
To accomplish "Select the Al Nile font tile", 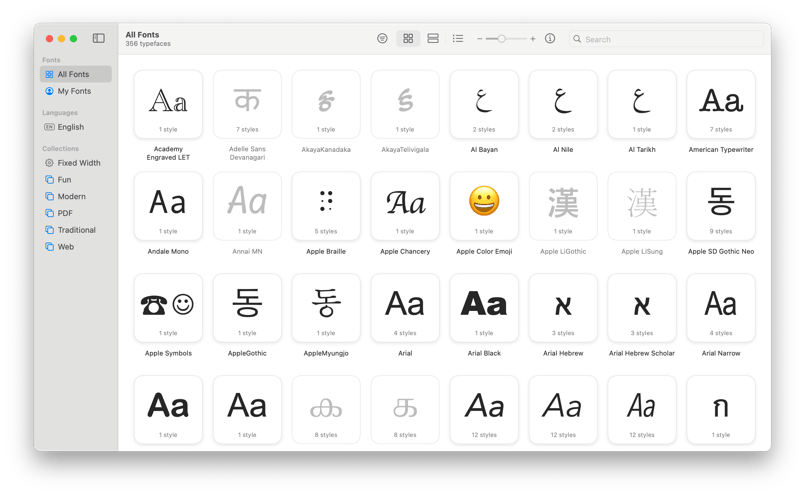I will 563,105.
